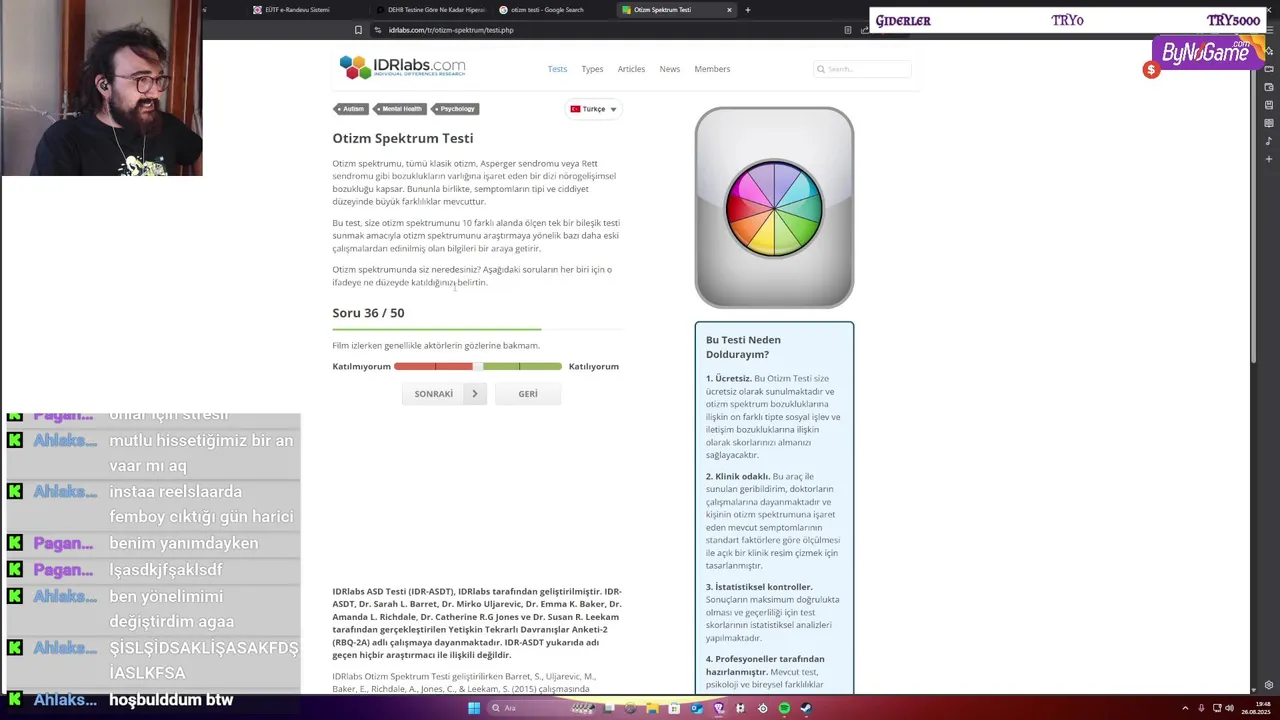Click the SONRAKİ button

(x=444, y=394)
